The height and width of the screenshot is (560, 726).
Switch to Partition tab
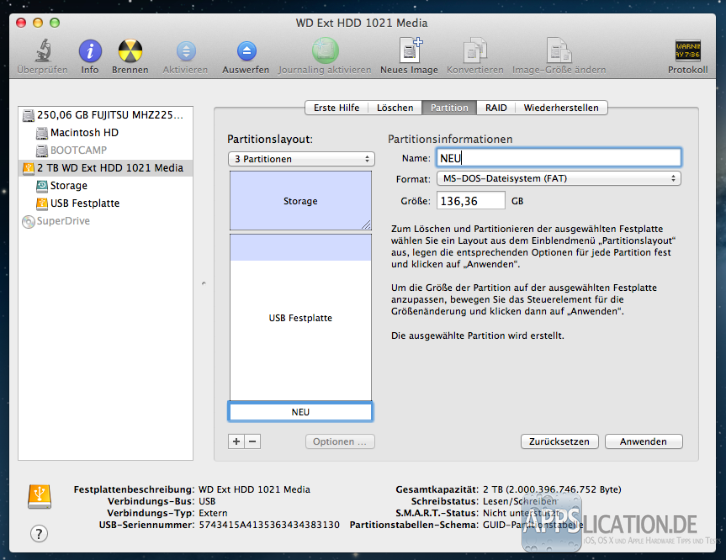point(449,107)
